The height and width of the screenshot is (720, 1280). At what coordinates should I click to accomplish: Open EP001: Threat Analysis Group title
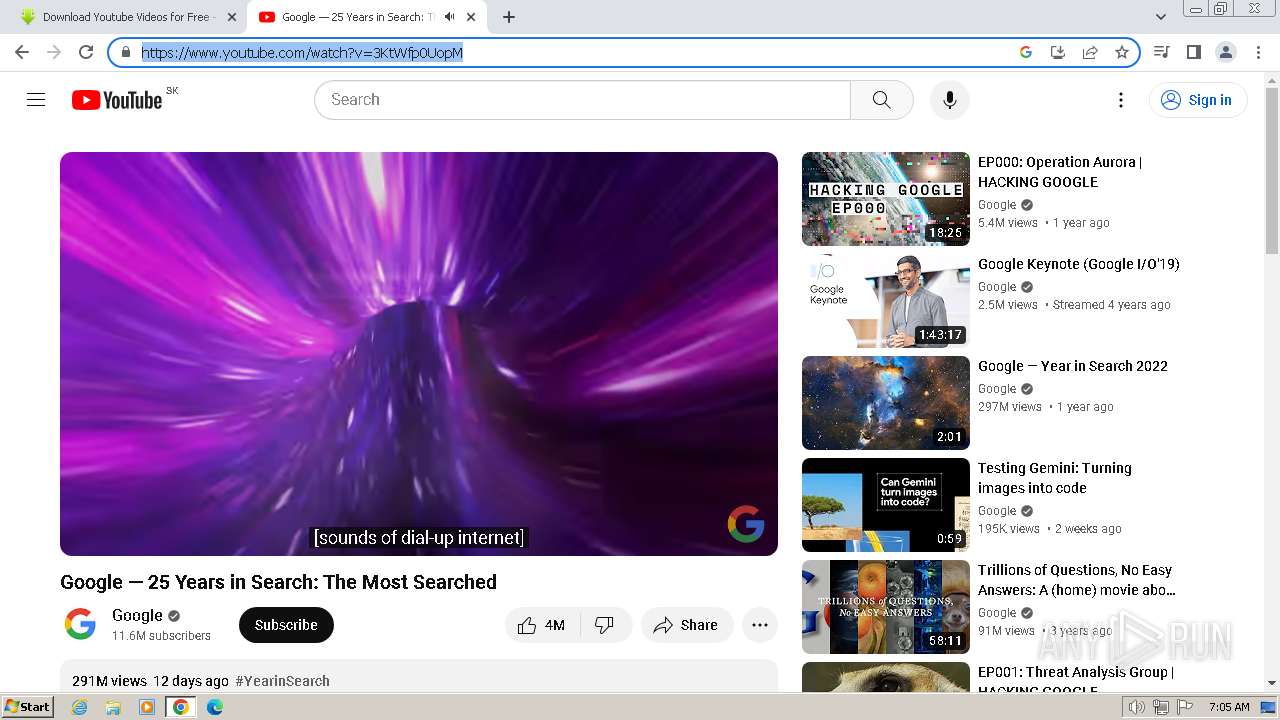[1076, 681]
